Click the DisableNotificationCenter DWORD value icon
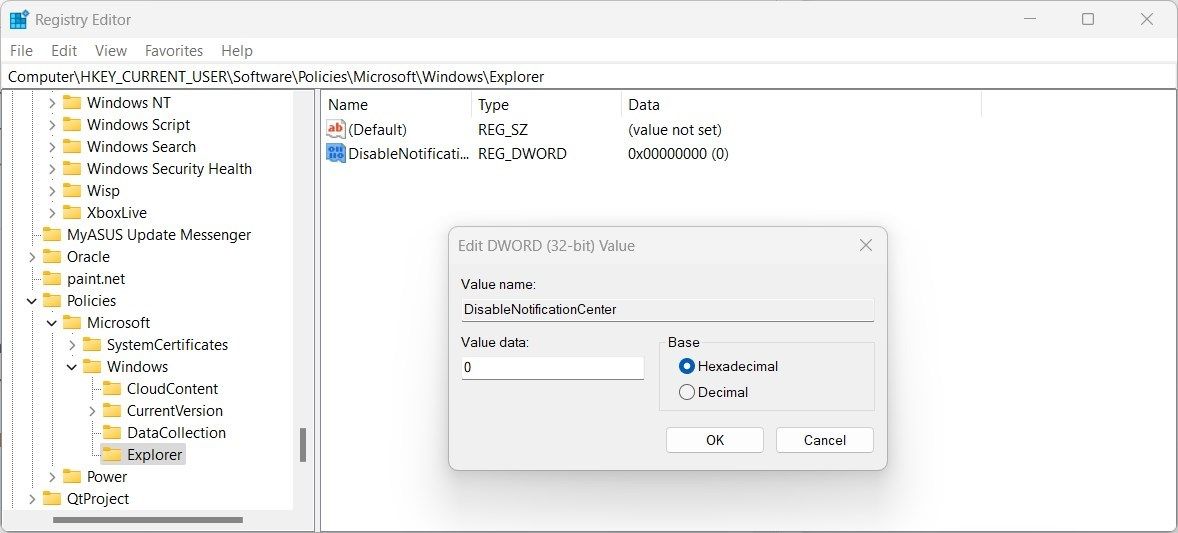 pos(336,154)
